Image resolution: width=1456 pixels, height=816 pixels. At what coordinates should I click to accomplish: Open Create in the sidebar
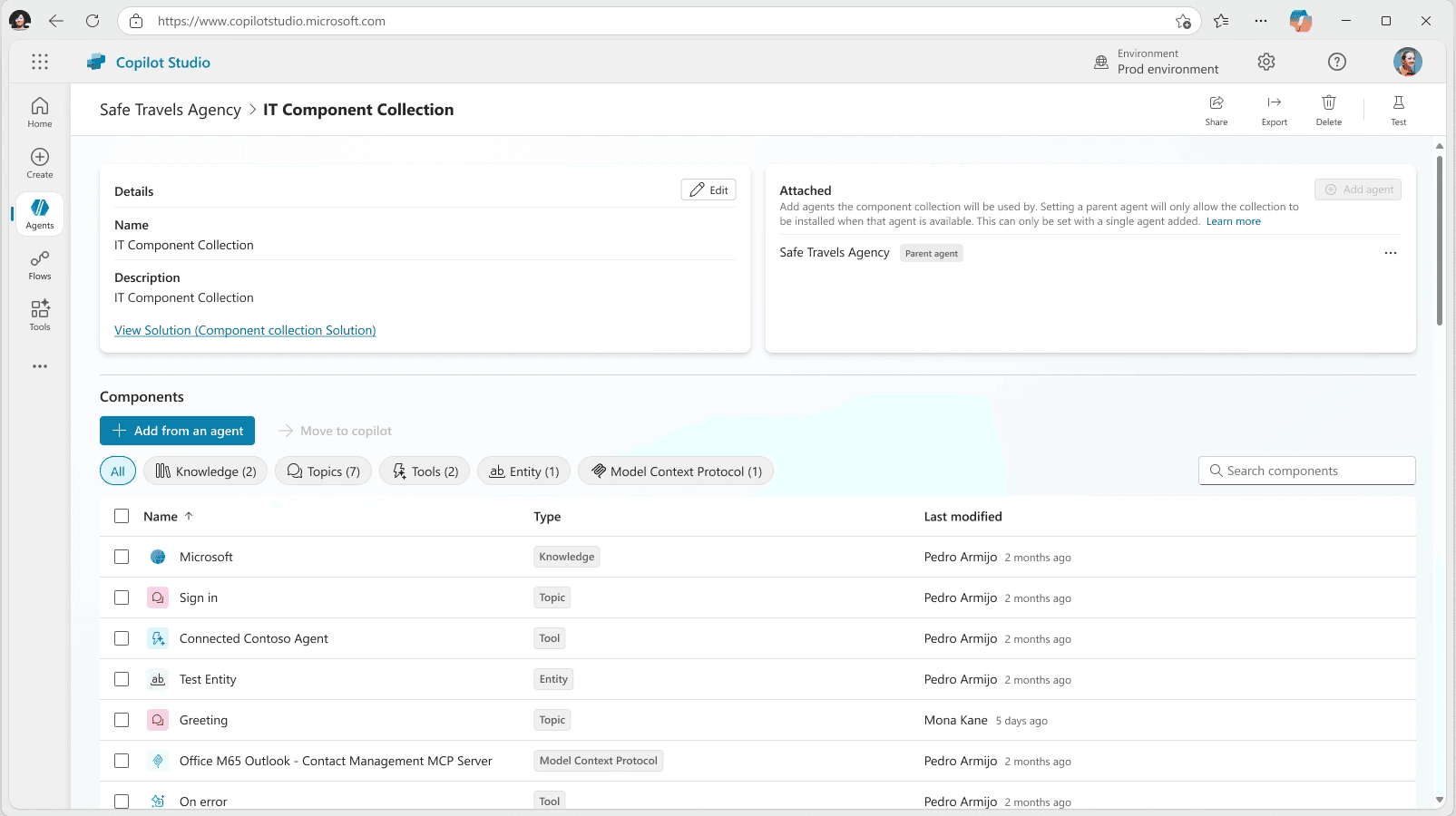click(x=40, y=163)
